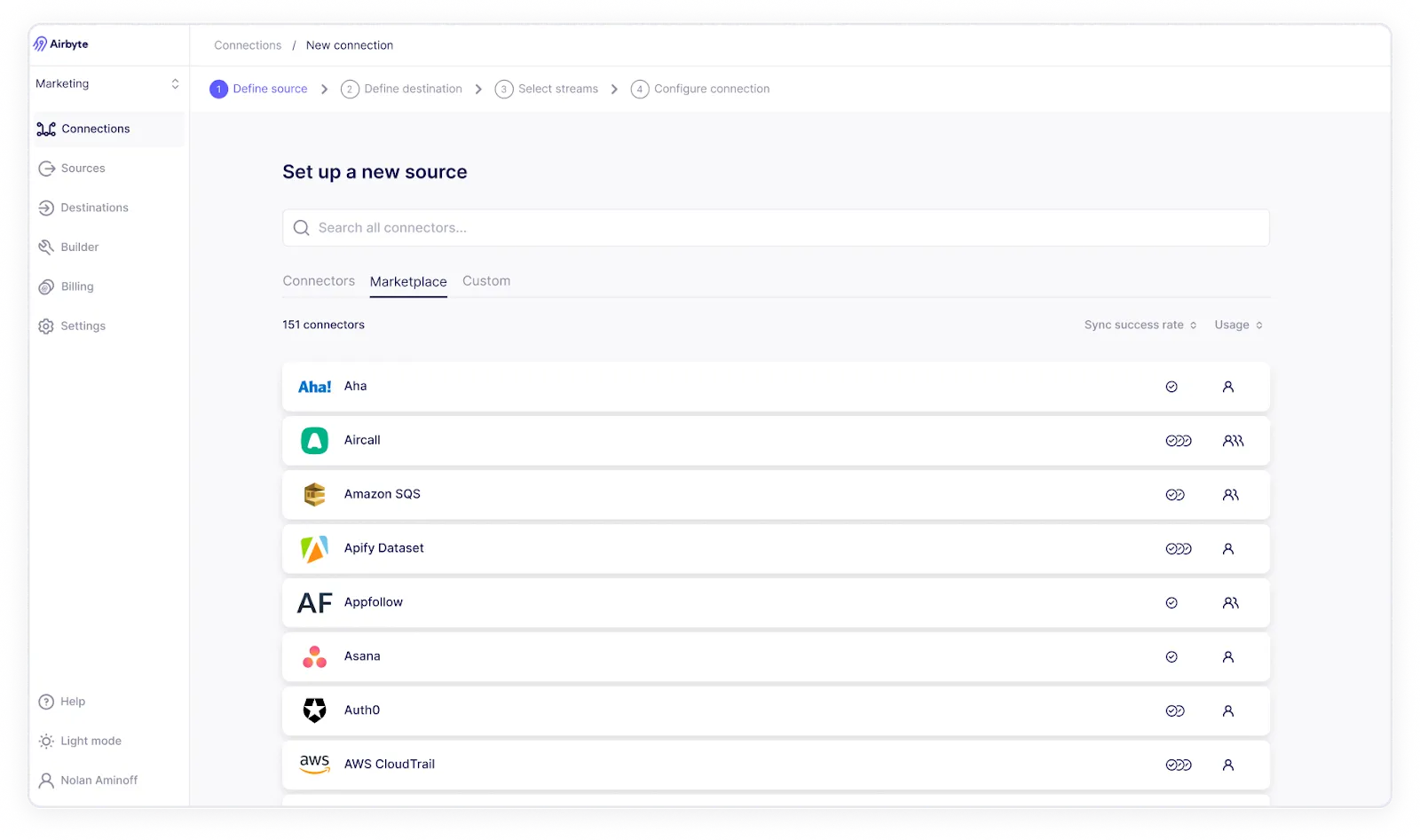The image size is (1420, 840).
Task: Select the AWS CloudTrail connector
Action: [776, 765]
